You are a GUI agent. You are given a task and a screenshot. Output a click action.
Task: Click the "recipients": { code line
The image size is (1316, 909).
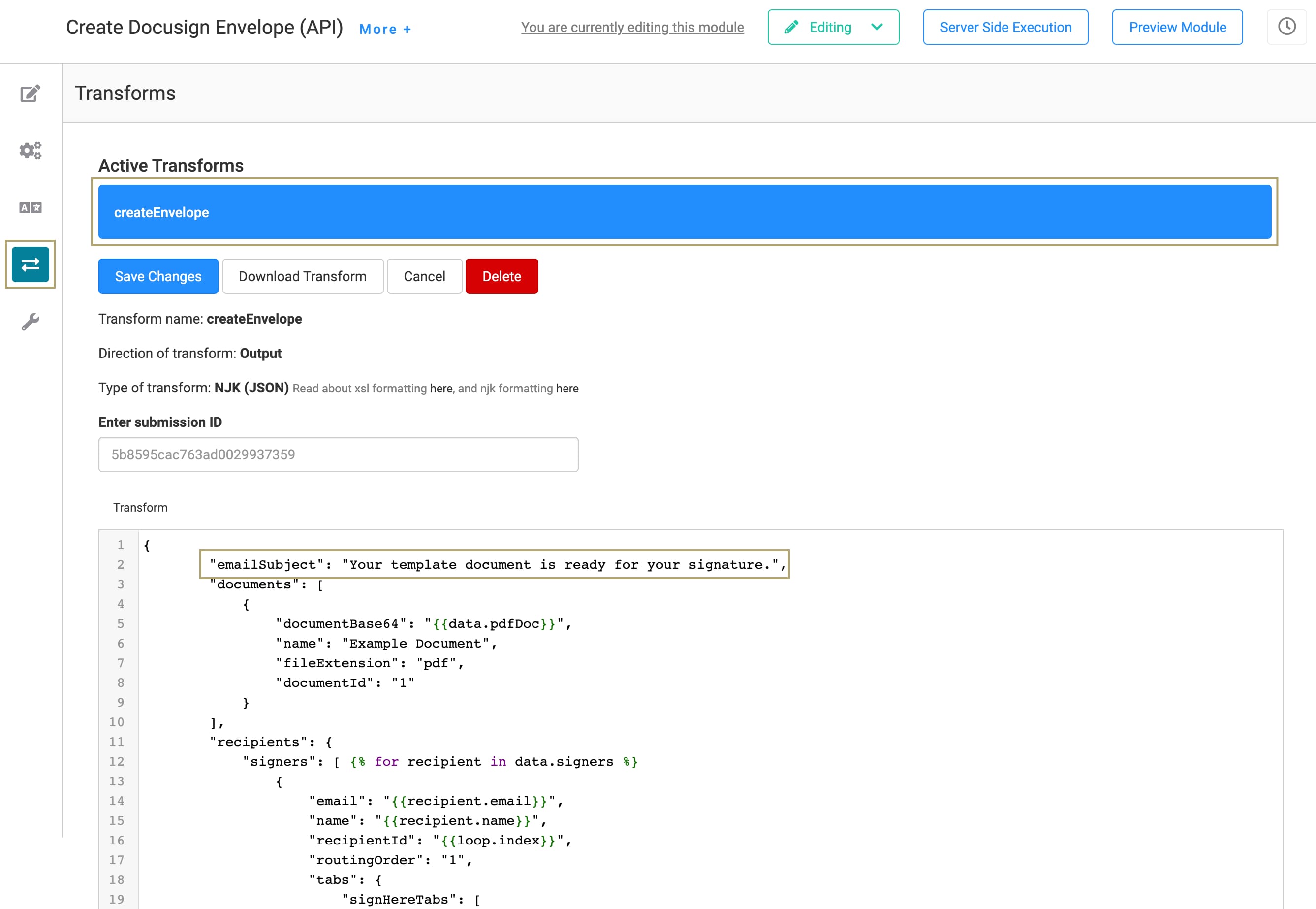pyautogui.click(x=271, y=742)
